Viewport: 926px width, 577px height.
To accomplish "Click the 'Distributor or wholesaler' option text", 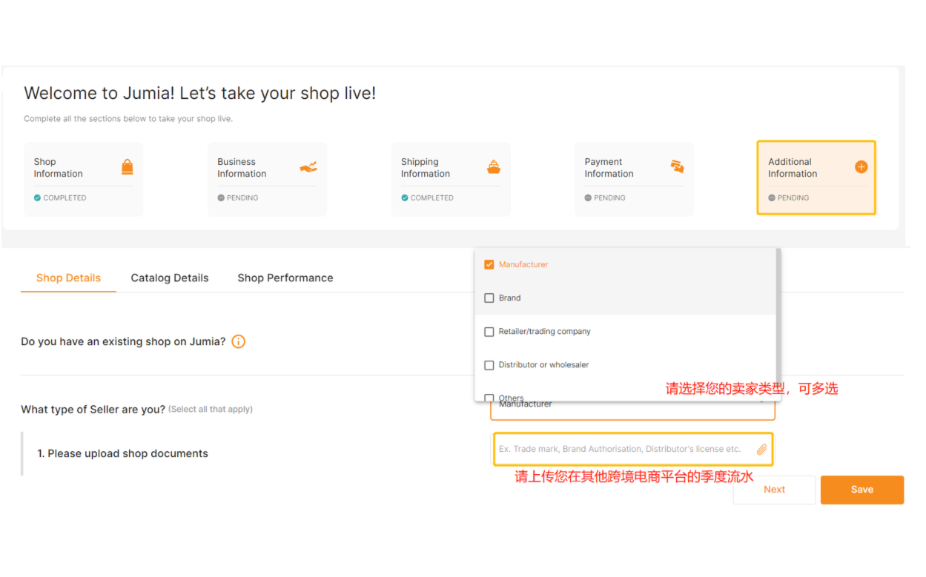I will click(544, 365).
